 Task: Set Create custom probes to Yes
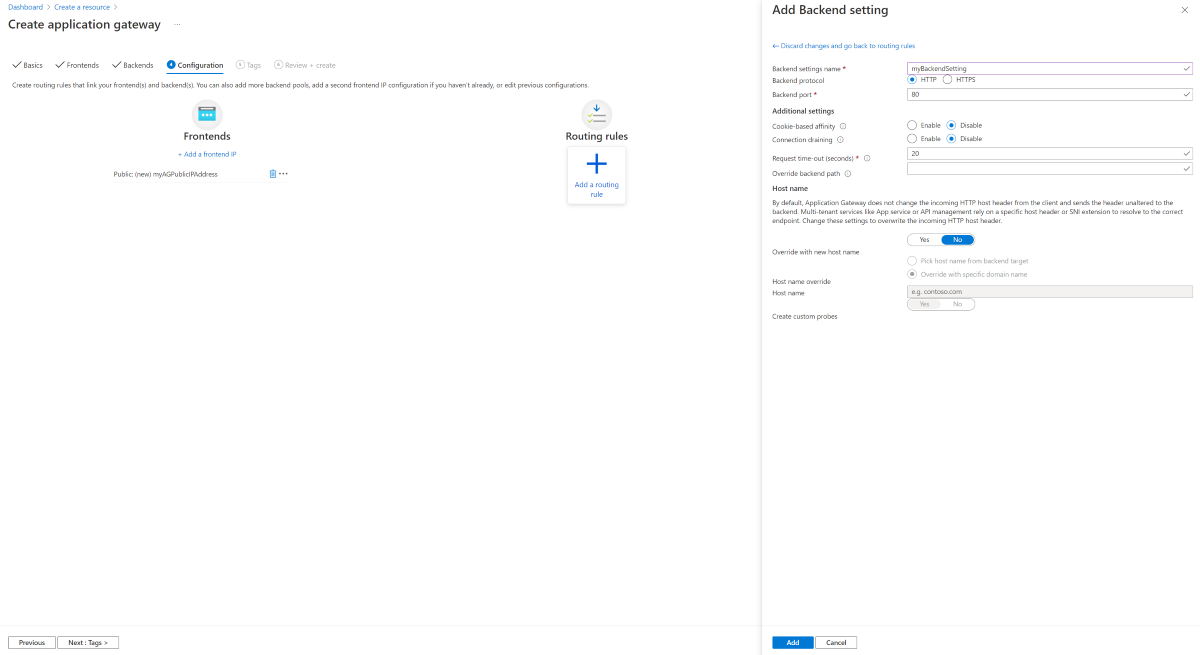(924, 304)
